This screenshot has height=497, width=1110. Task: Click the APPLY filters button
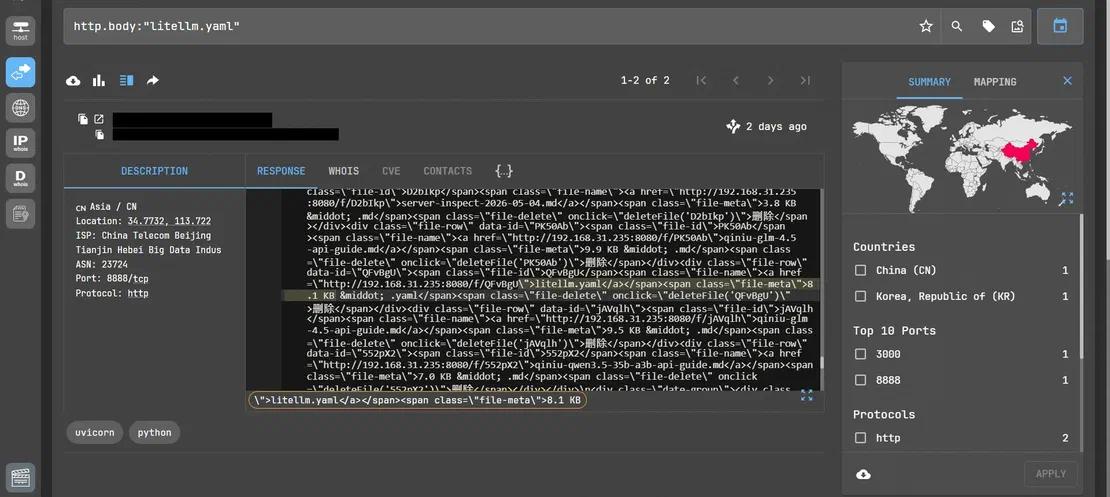(1051, 474)
